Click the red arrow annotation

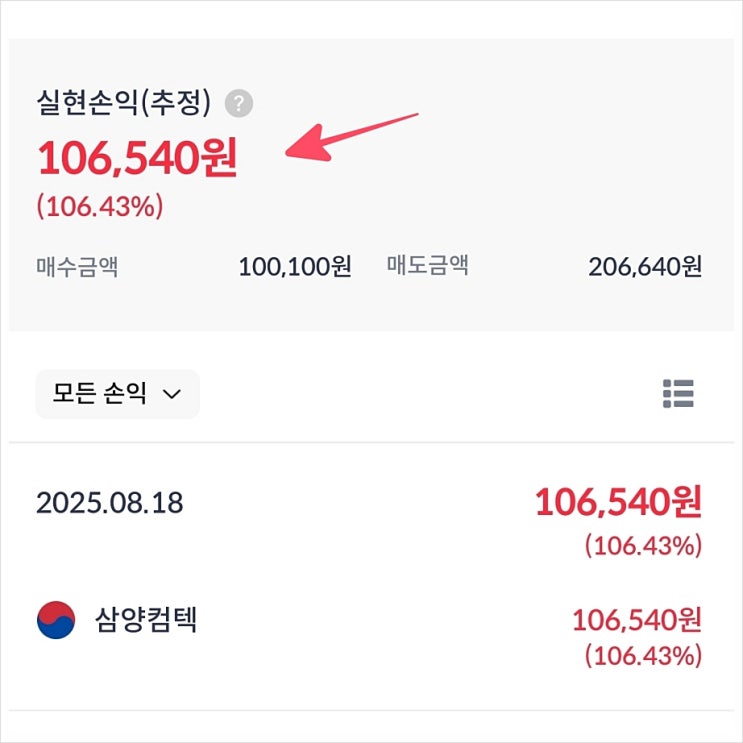pos(350,135)
